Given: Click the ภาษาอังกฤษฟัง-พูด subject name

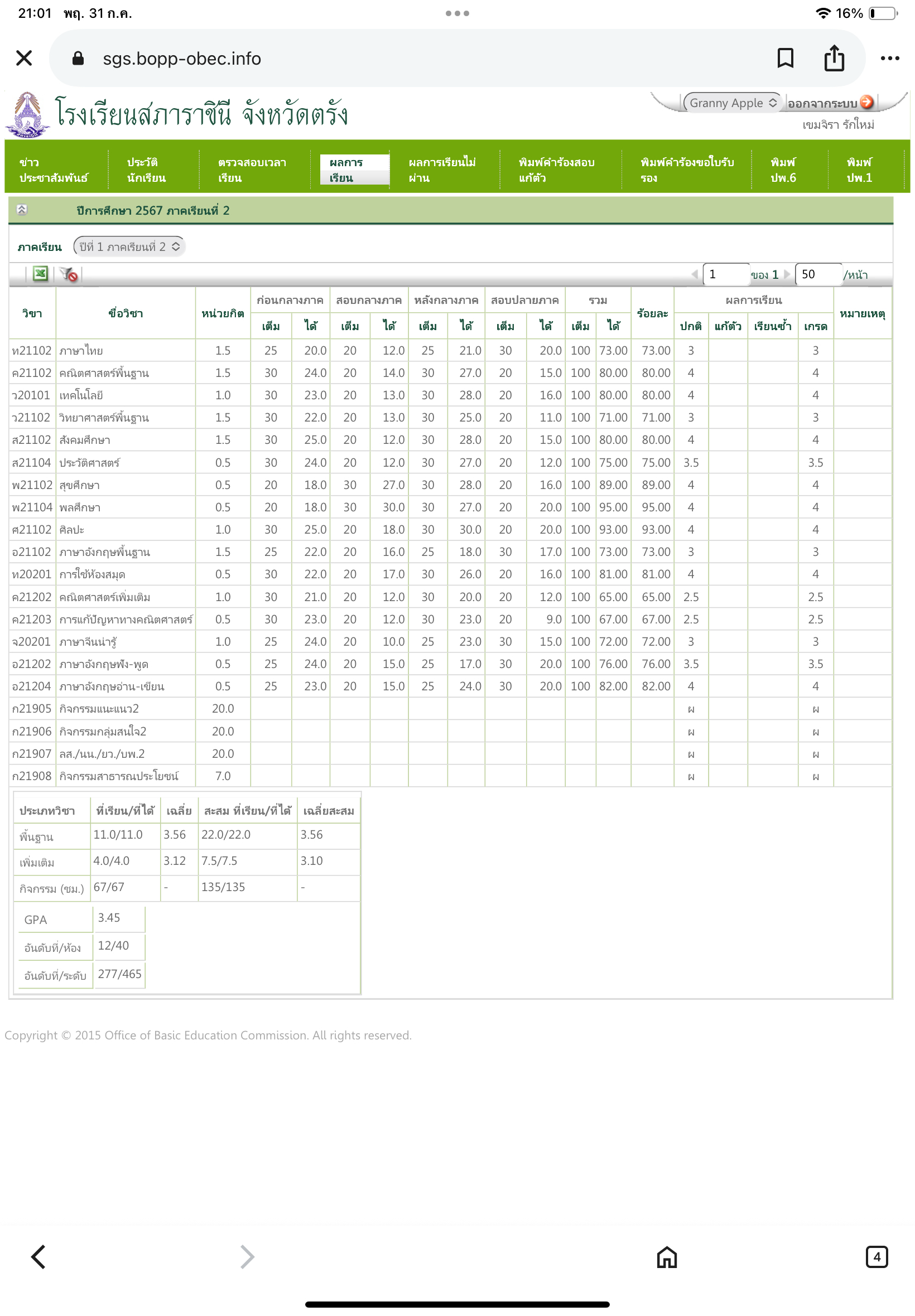Looking at the screenshot, I should click(x=103, y=664).
